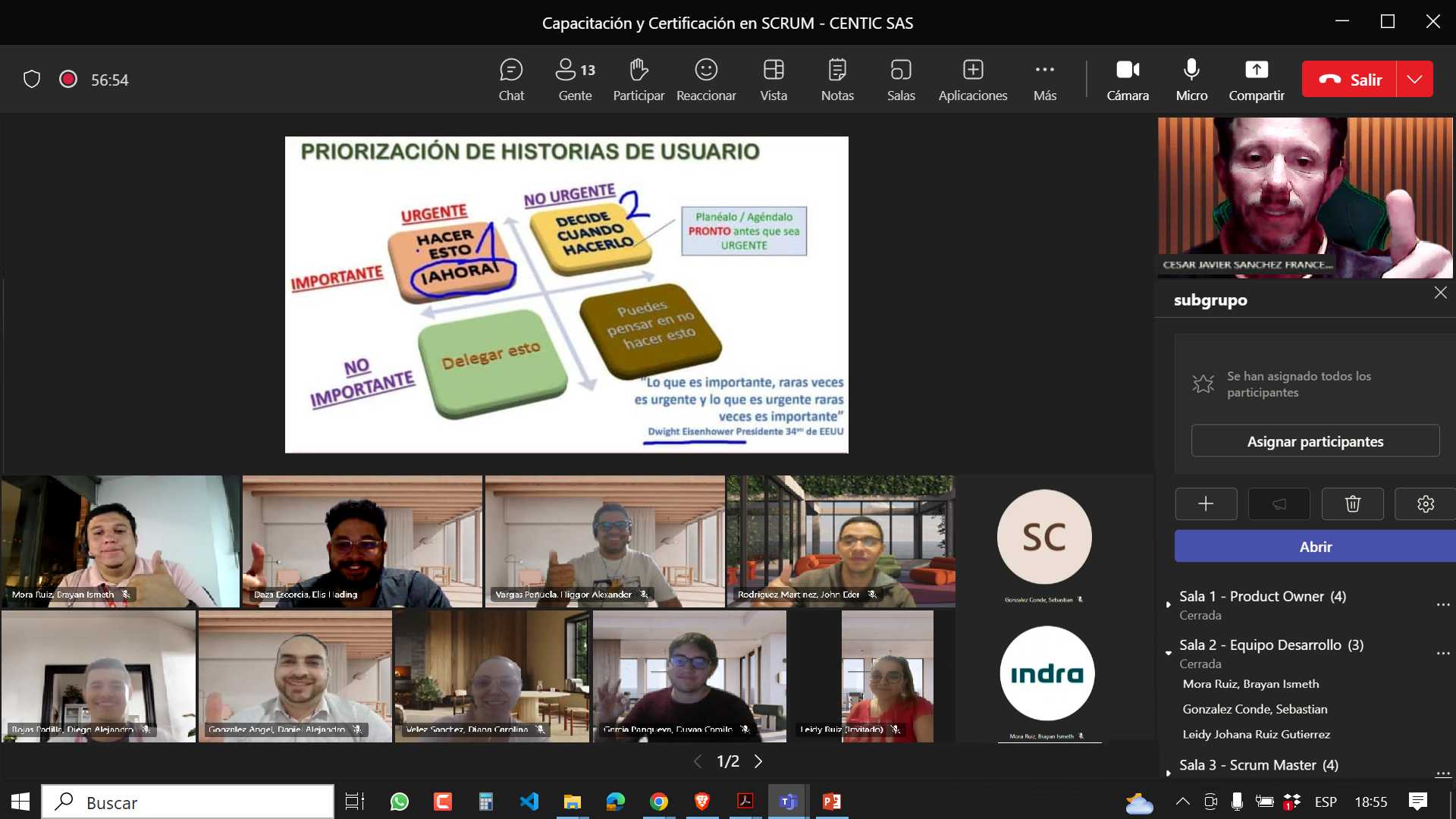Open WhatsApp from the taskbar
This screenshot has height=819, width=1456.
399,802
